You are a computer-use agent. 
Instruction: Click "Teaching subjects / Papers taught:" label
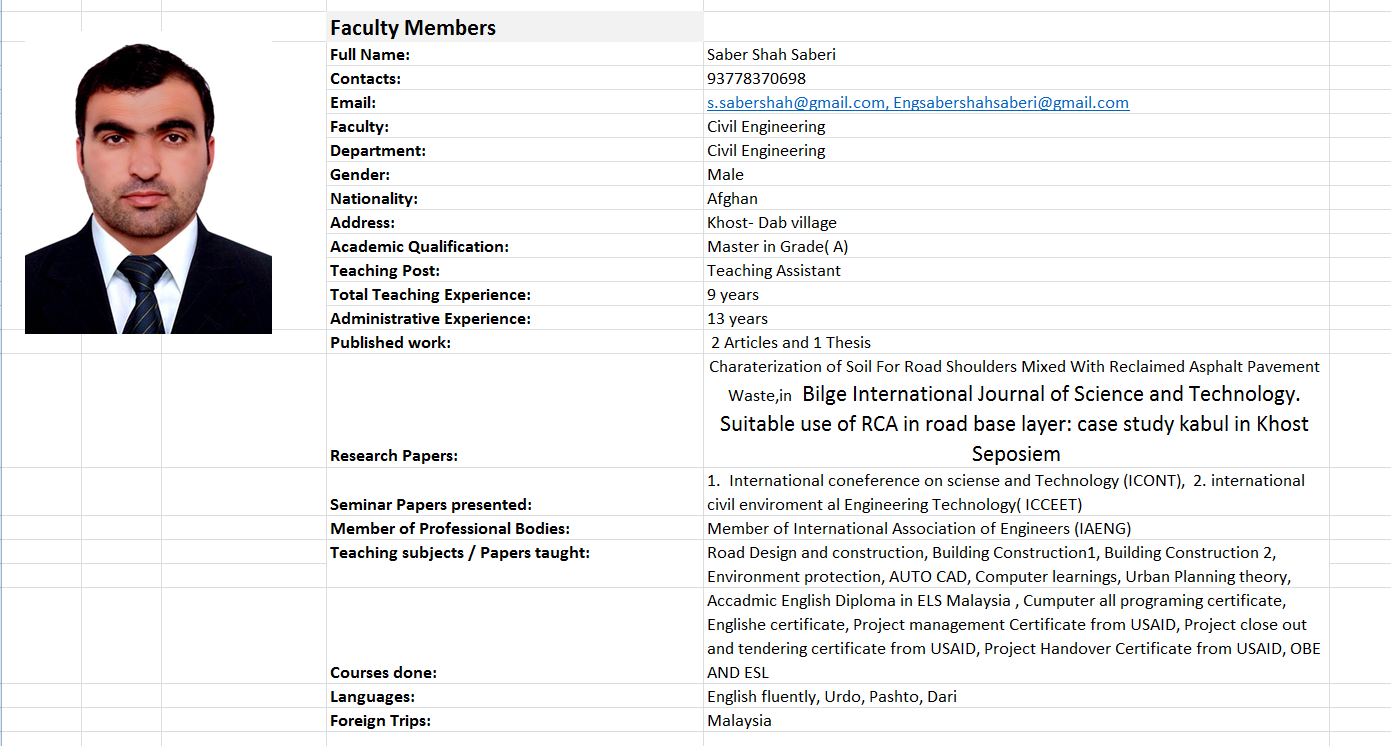(460, 553)
